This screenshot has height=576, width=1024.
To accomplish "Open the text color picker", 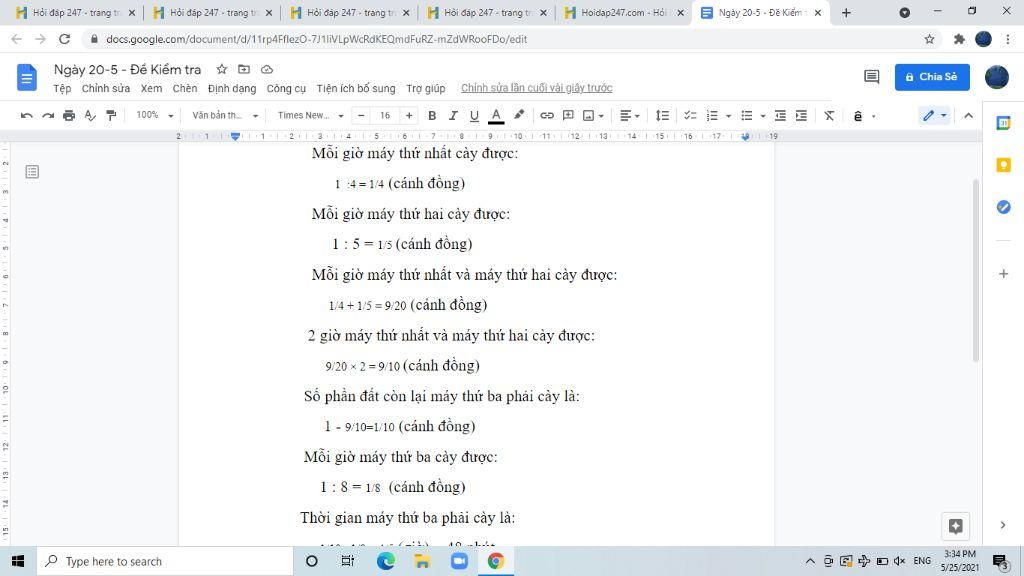I will [496, 116].
